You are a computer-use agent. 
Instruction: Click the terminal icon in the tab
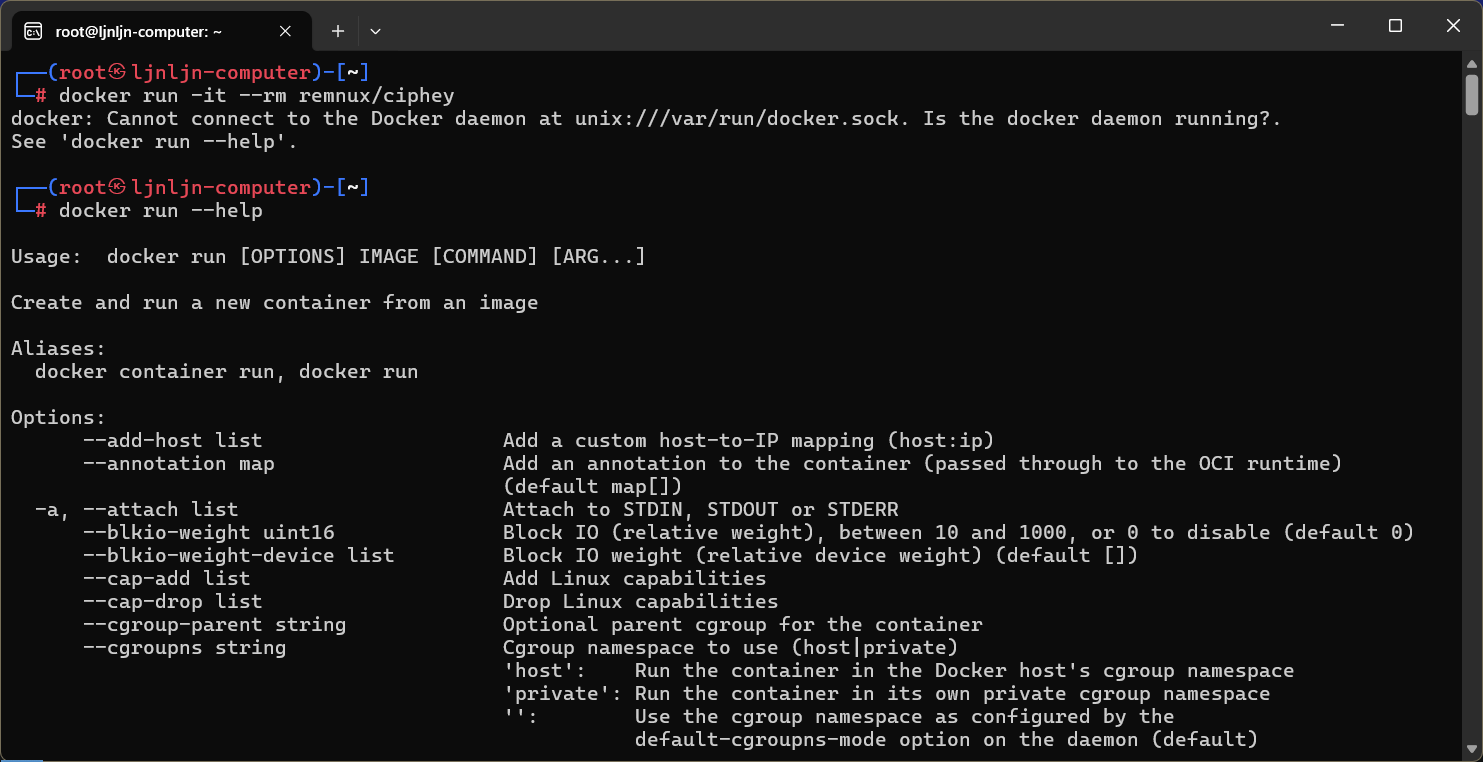[33, 31]
